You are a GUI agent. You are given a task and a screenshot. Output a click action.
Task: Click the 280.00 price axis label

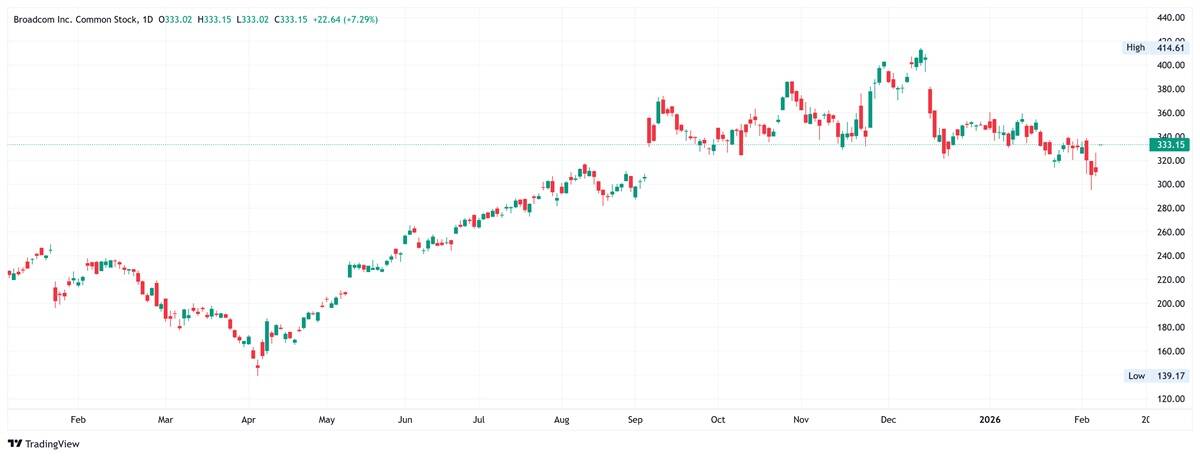pyautogui.click(x=1170, y=209)
